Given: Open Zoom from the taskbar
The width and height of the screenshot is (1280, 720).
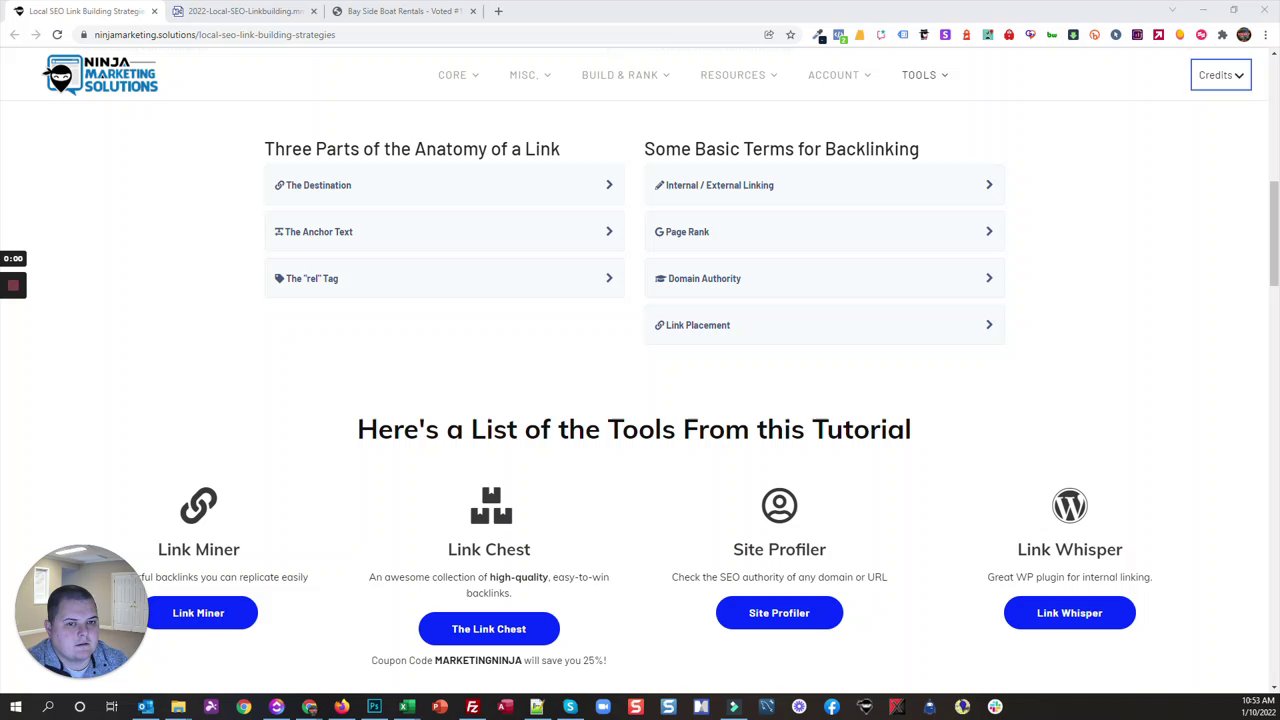Looking at the screenshot, I should point(603,707).
